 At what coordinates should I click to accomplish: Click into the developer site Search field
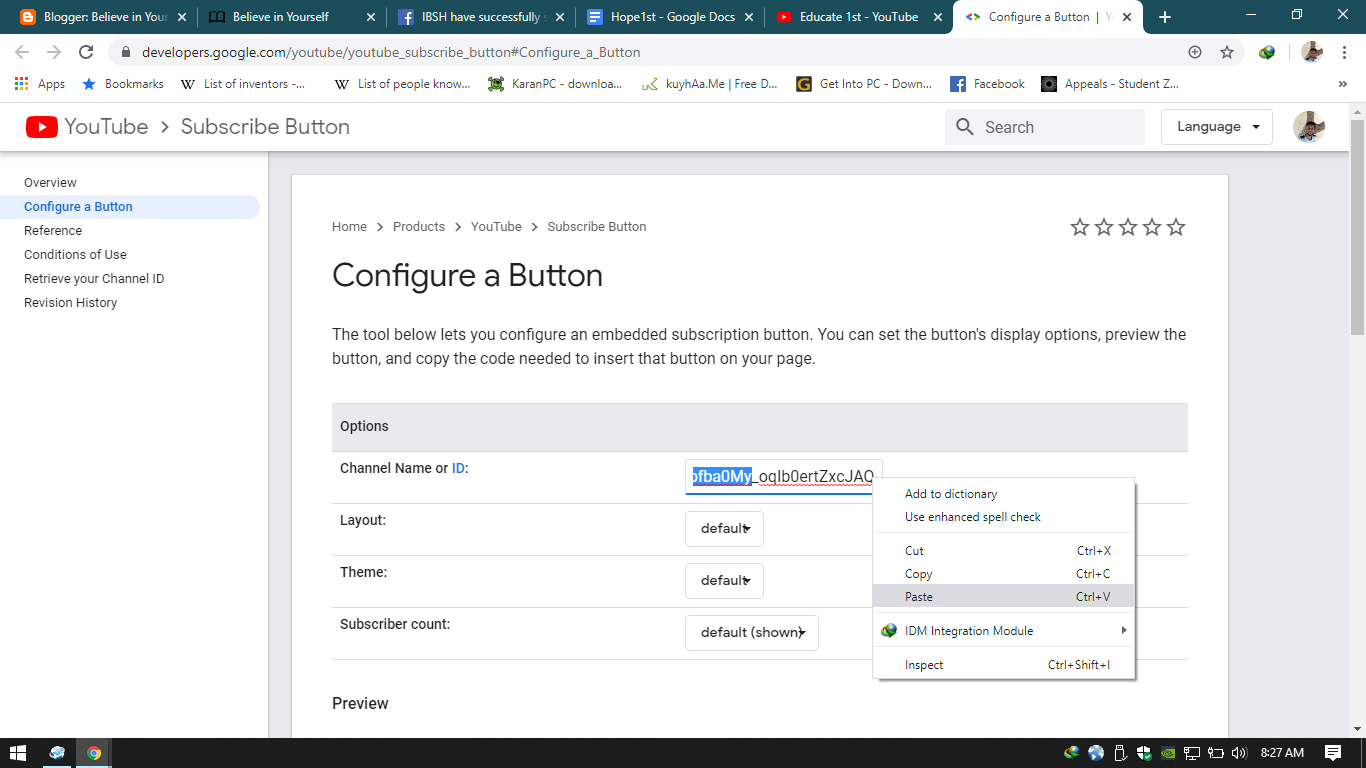pyautogui.click(x=1045, y=127)
